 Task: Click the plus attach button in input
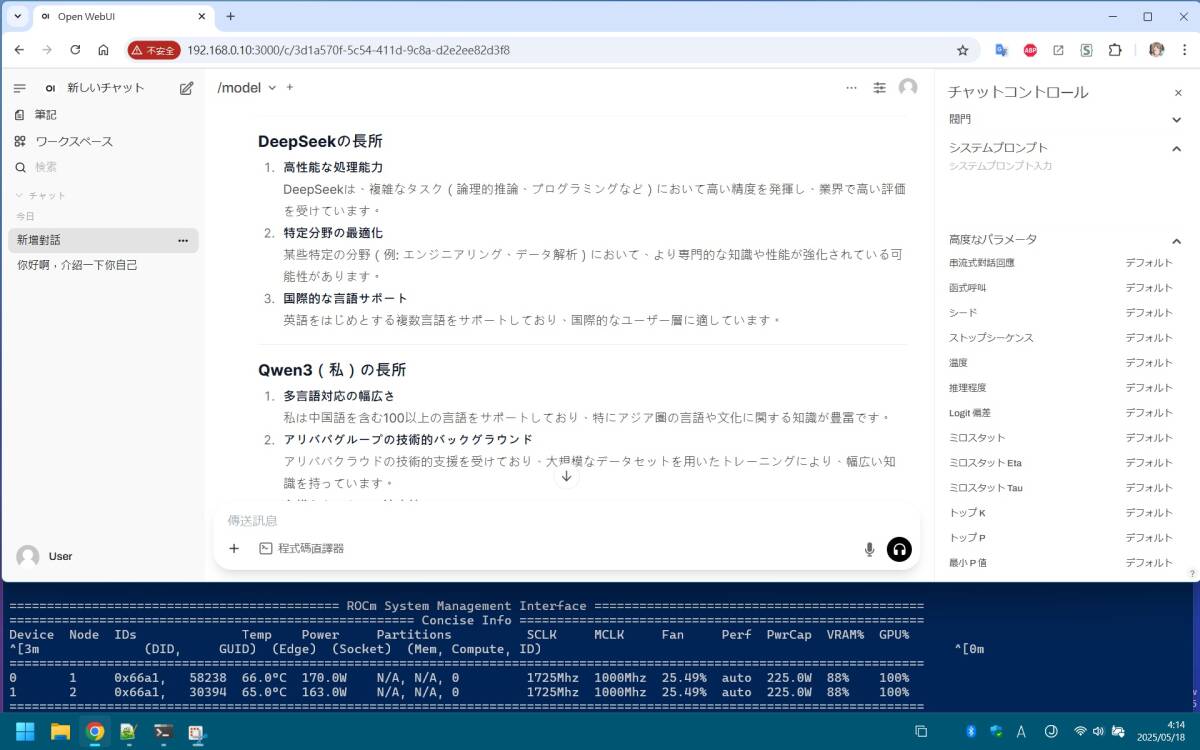tap(234, 548)
